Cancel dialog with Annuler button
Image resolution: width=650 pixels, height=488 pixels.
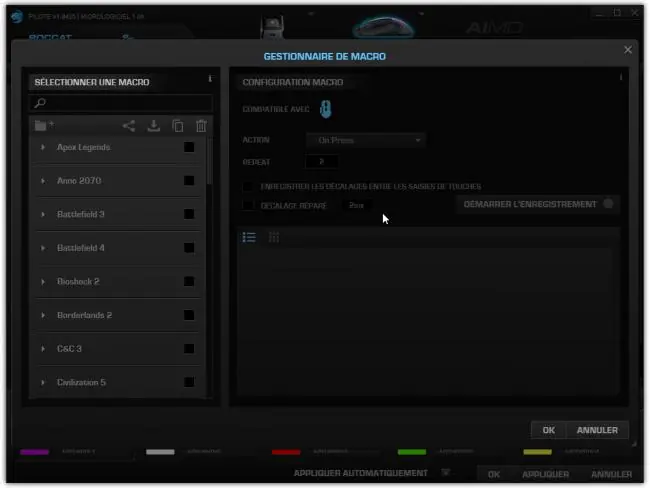click(x=597, y=430)
